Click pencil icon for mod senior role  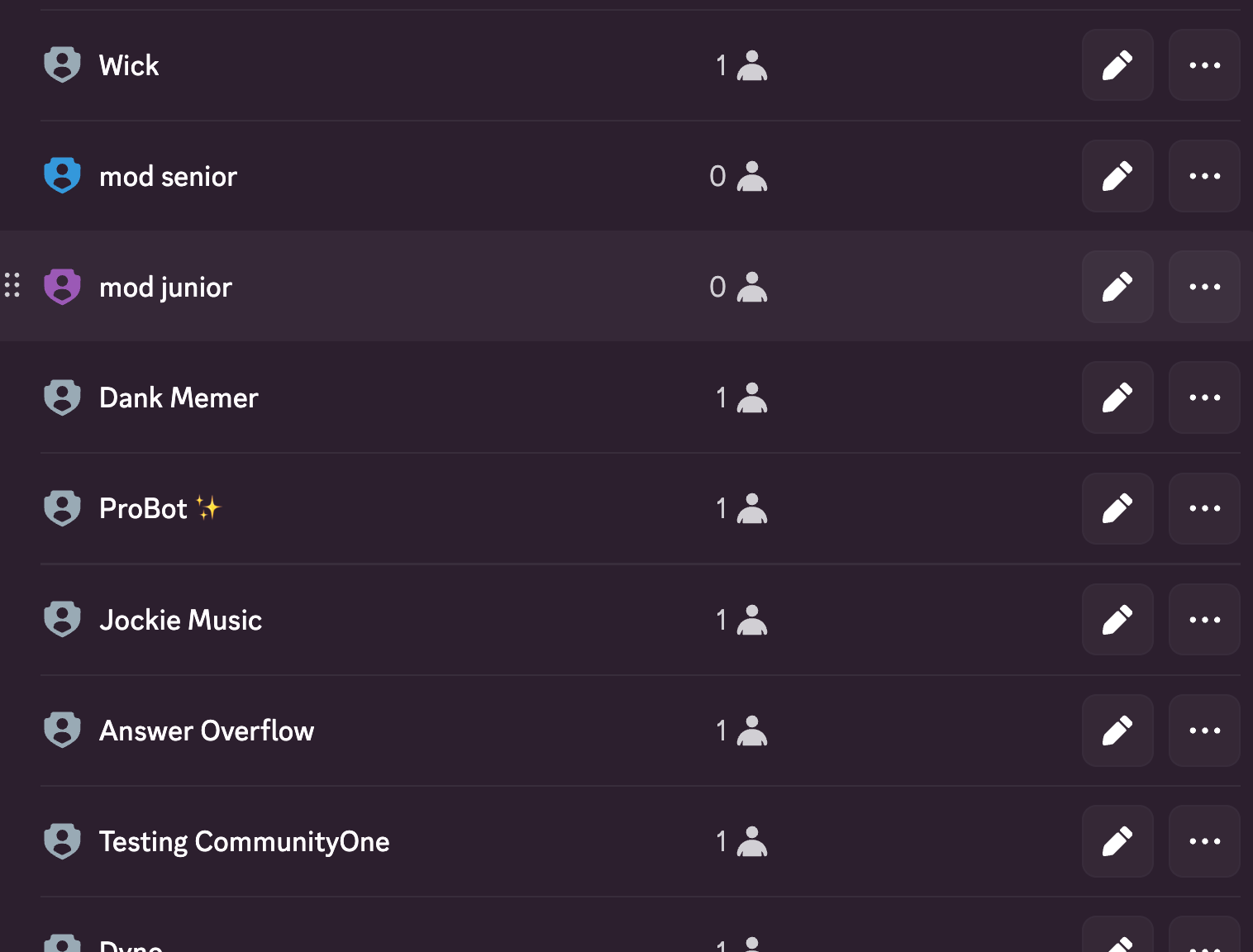pos(1117,176)
